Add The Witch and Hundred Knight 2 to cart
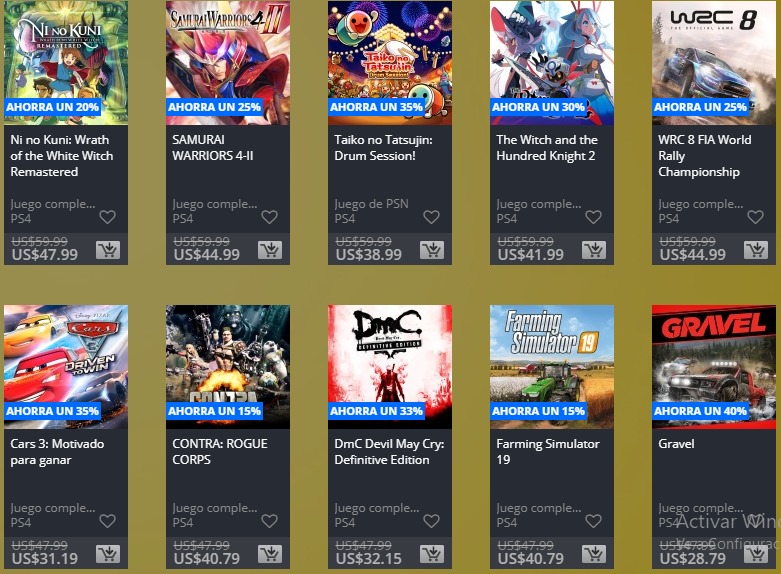 tap(594, 250)
